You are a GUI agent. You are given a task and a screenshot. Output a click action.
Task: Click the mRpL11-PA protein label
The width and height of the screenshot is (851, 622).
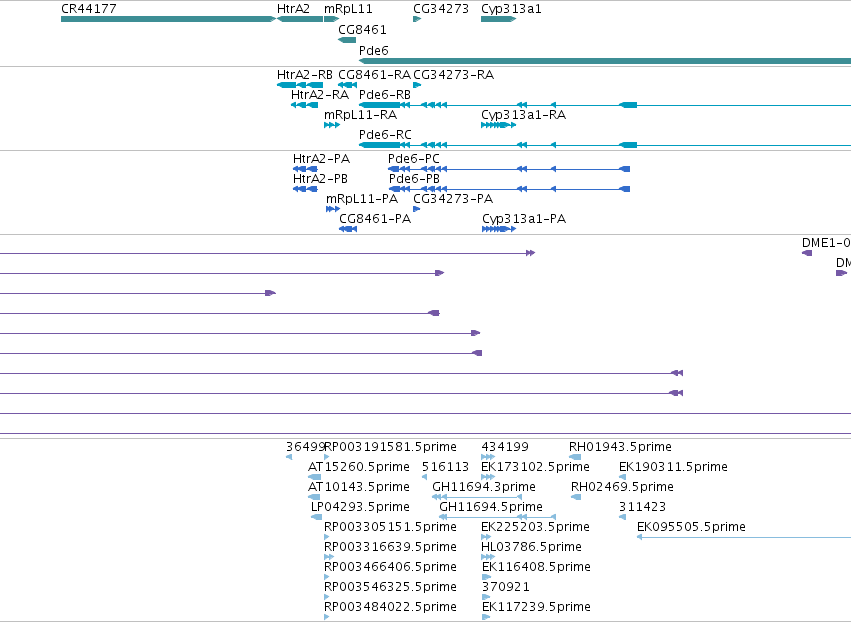pos(361,199)
